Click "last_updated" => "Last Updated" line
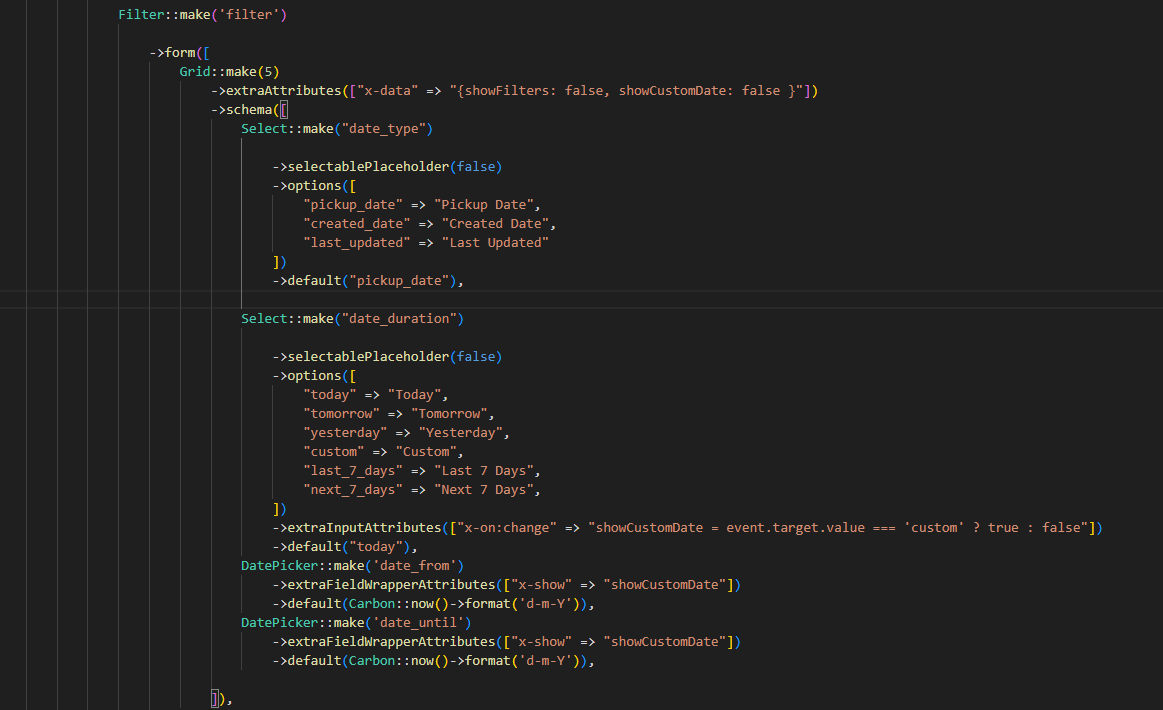This screenshot has width=1163, height=710. [426, 243]
